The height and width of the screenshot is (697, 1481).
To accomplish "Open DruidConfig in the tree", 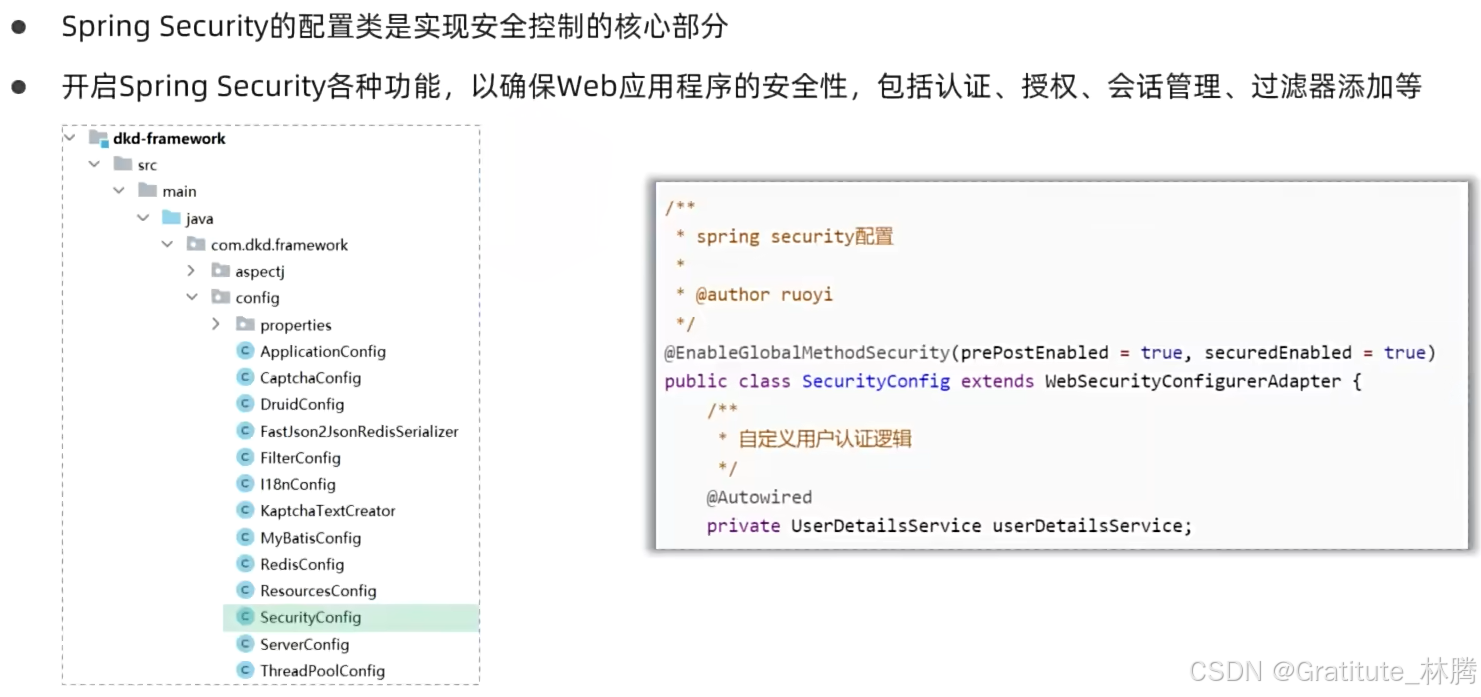I will 301,404.
